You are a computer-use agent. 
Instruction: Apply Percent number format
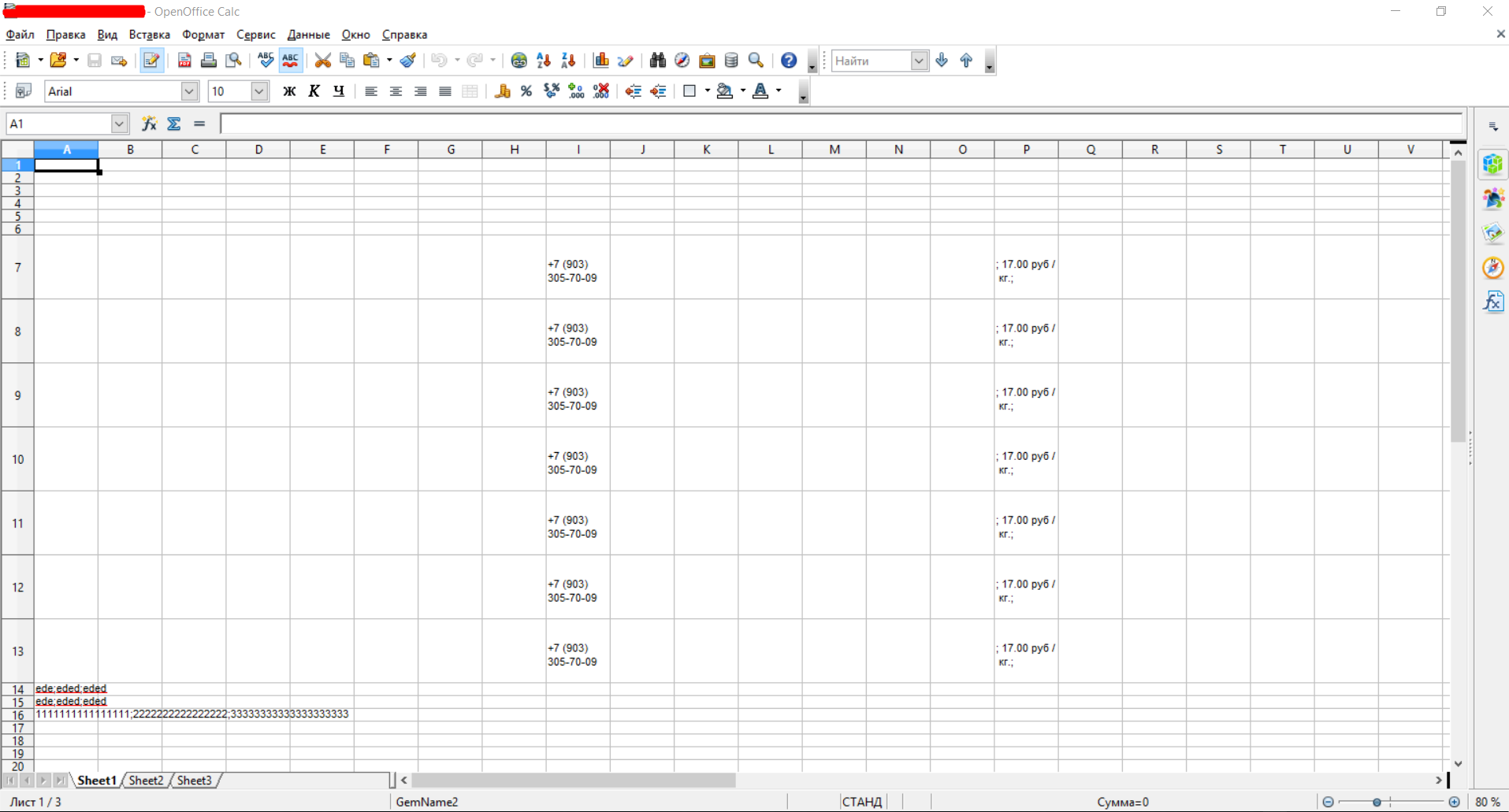pyautogui.click(x=526, y=91)
